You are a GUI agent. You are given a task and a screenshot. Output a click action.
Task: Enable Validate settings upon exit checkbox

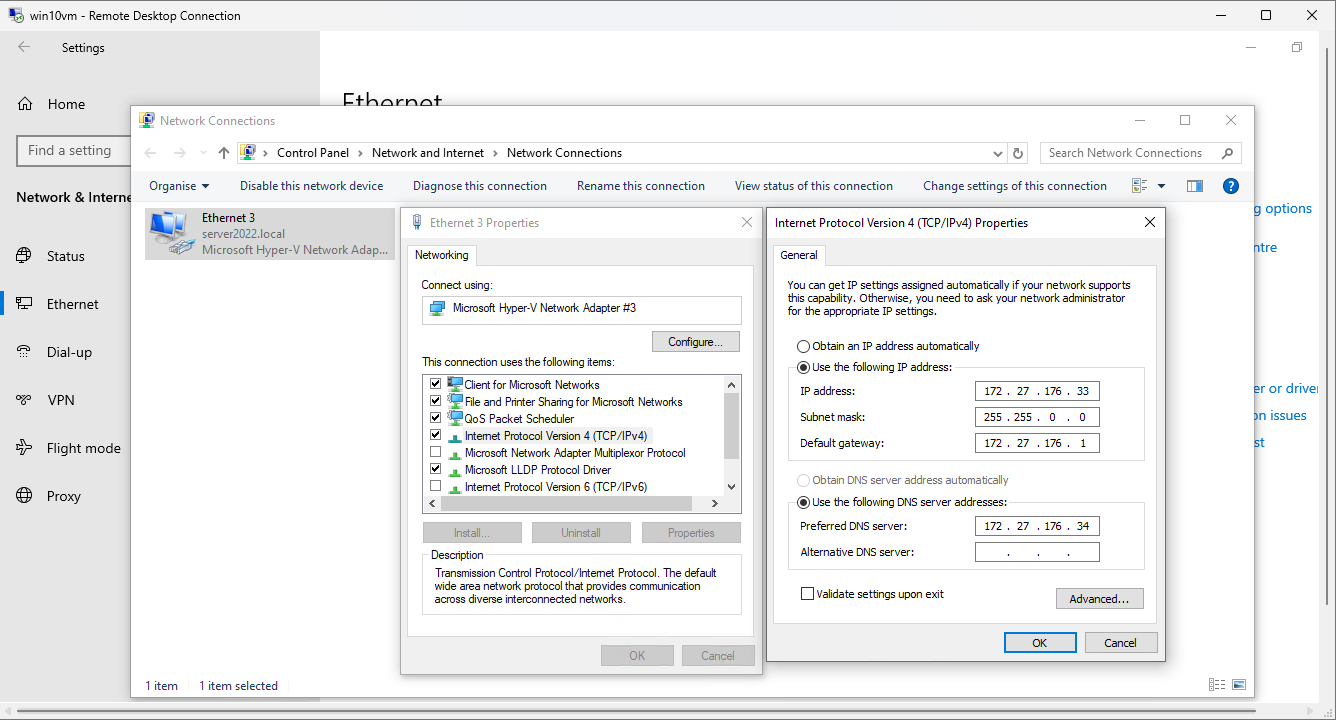[x=808, y=594]
